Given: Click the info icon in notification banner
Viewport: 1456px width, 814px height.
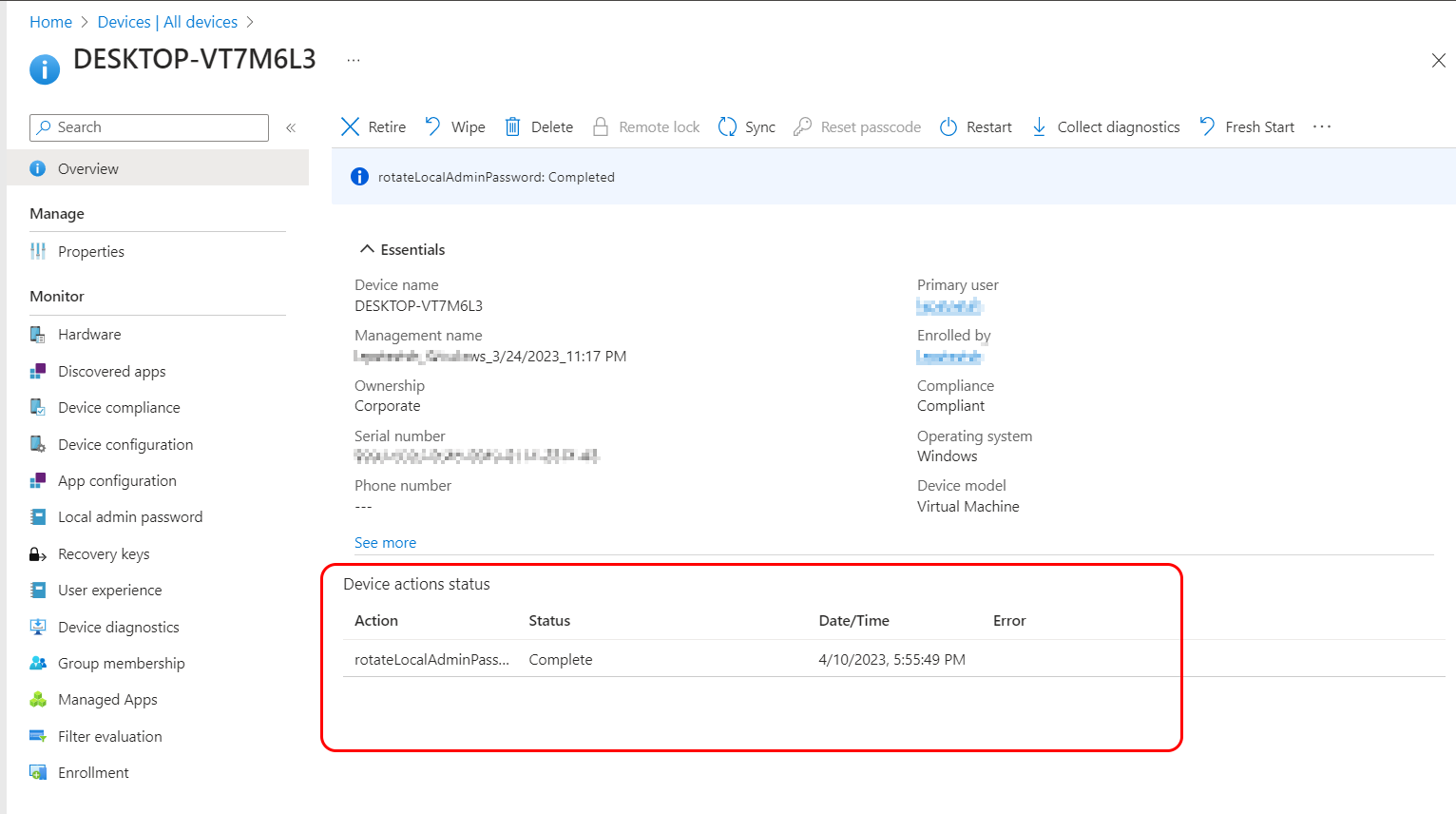Looking at the screenshot, I should [359, 176].
